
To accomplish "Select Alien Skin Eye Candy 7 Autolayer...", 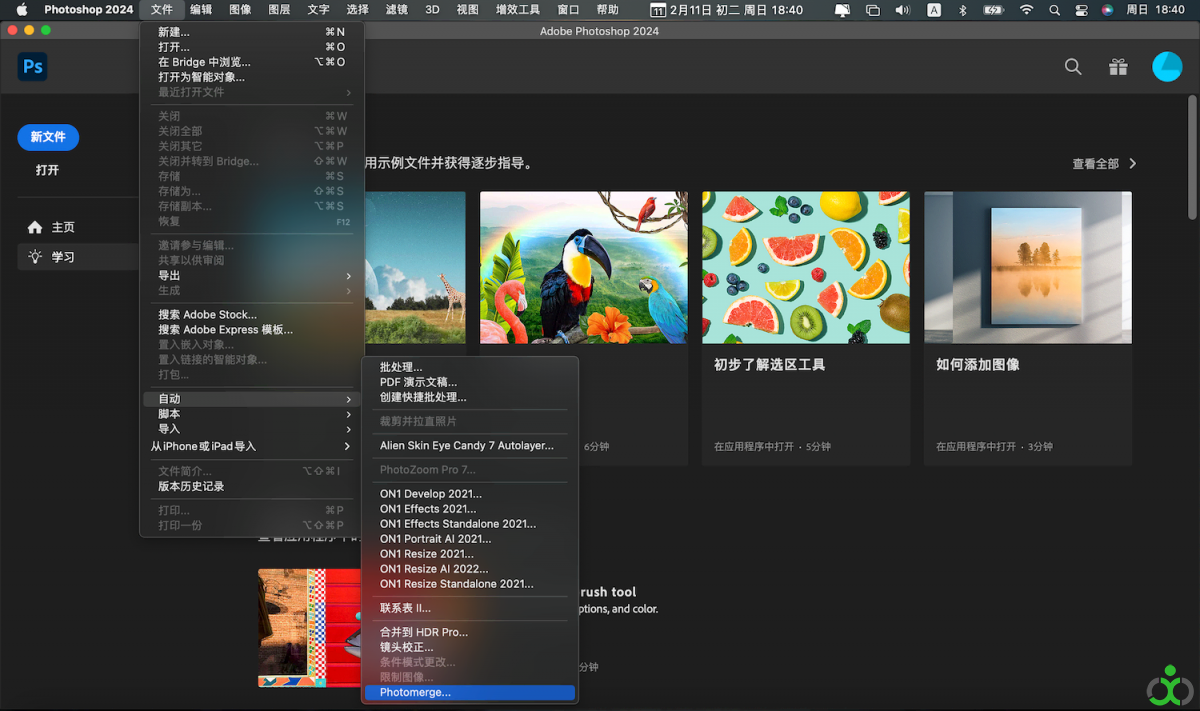I will (470, 445).
